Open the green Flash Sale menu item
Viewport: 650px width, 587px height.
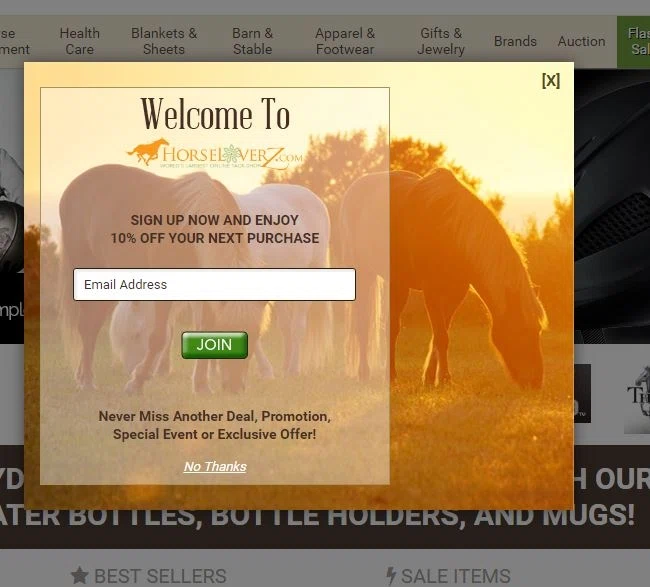point(633,41)
